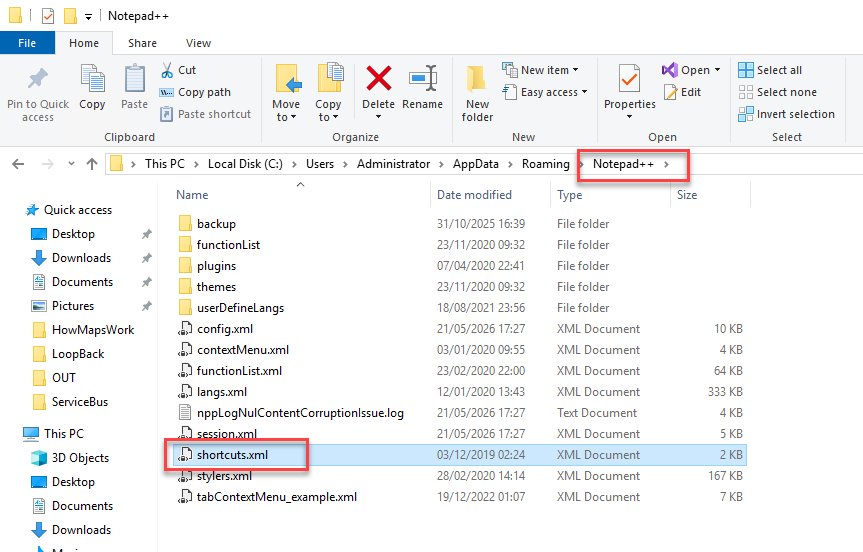Open recent locations dropdown arrow
The height and width of the screenshot is (552, 863).
point(71,163)
